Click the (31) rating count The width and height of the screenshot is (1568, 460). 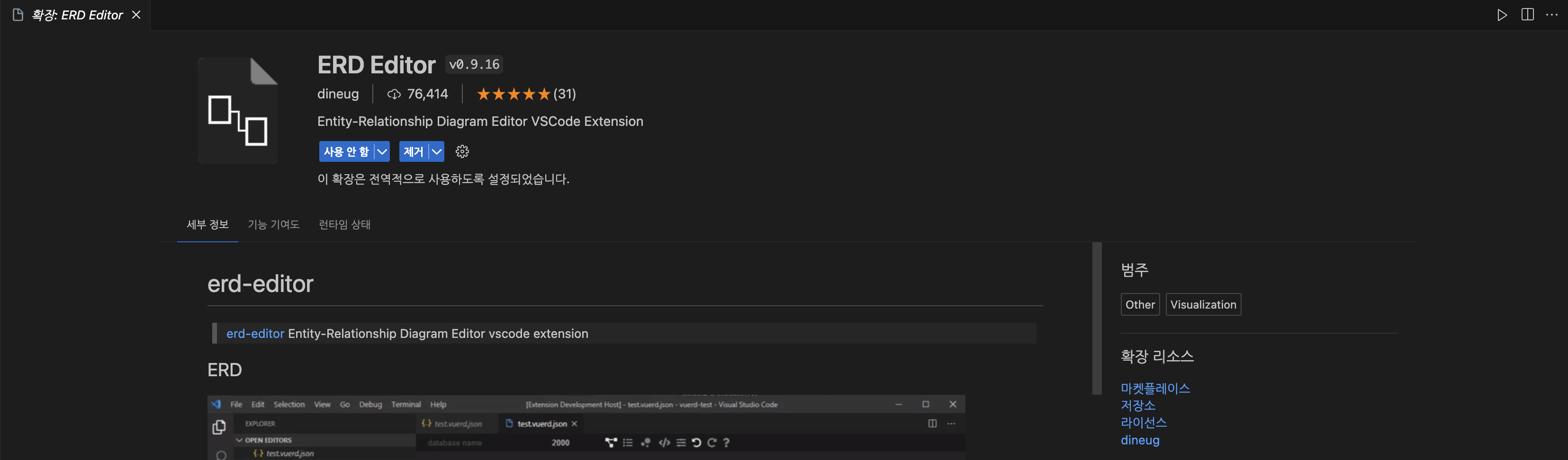(x=564, y=94)
